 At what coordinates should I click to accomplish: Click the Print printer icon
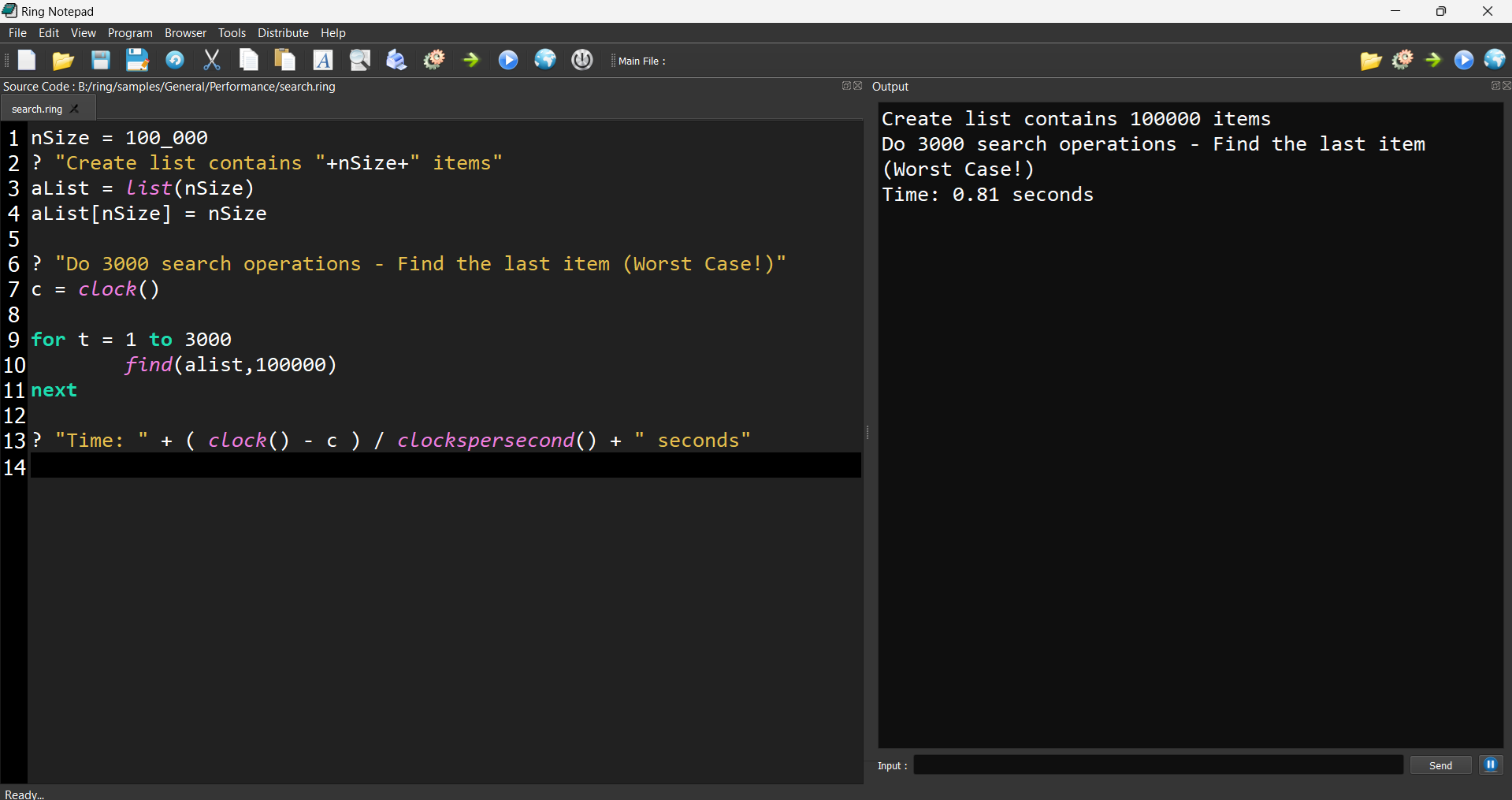point(396,60)
